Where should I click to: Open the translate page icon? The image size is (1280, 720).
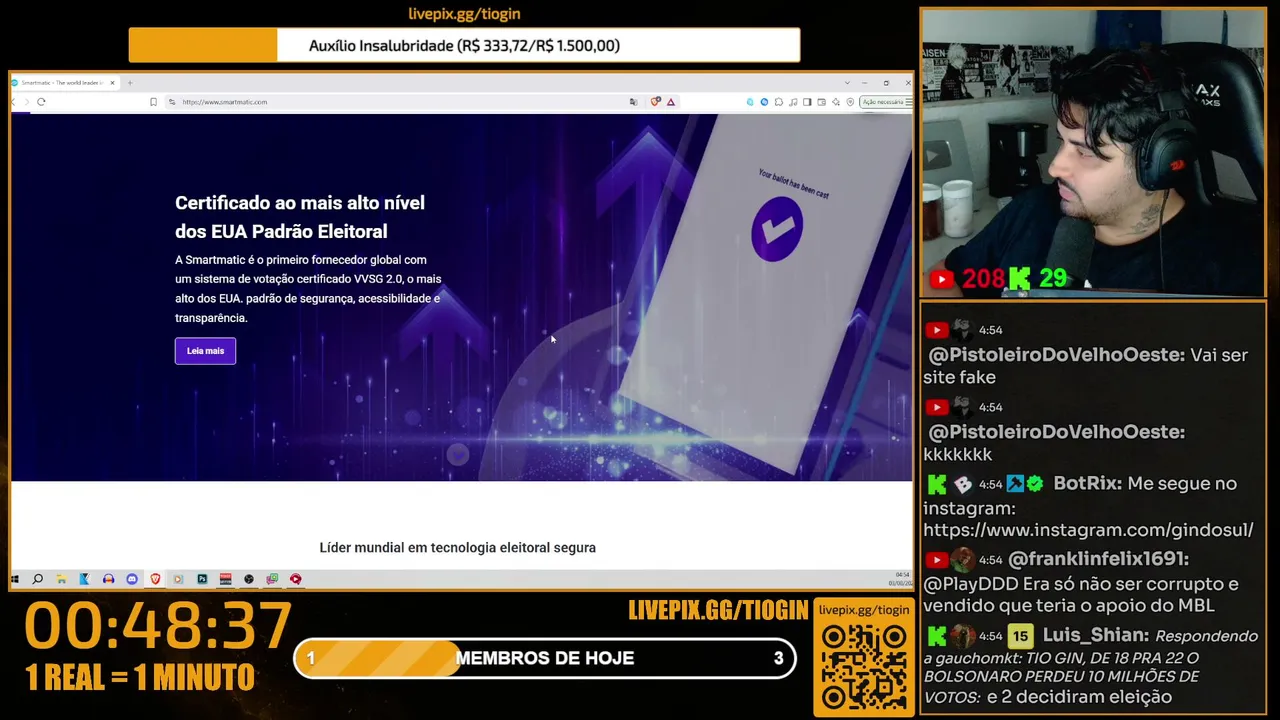(x=633, y=102)
